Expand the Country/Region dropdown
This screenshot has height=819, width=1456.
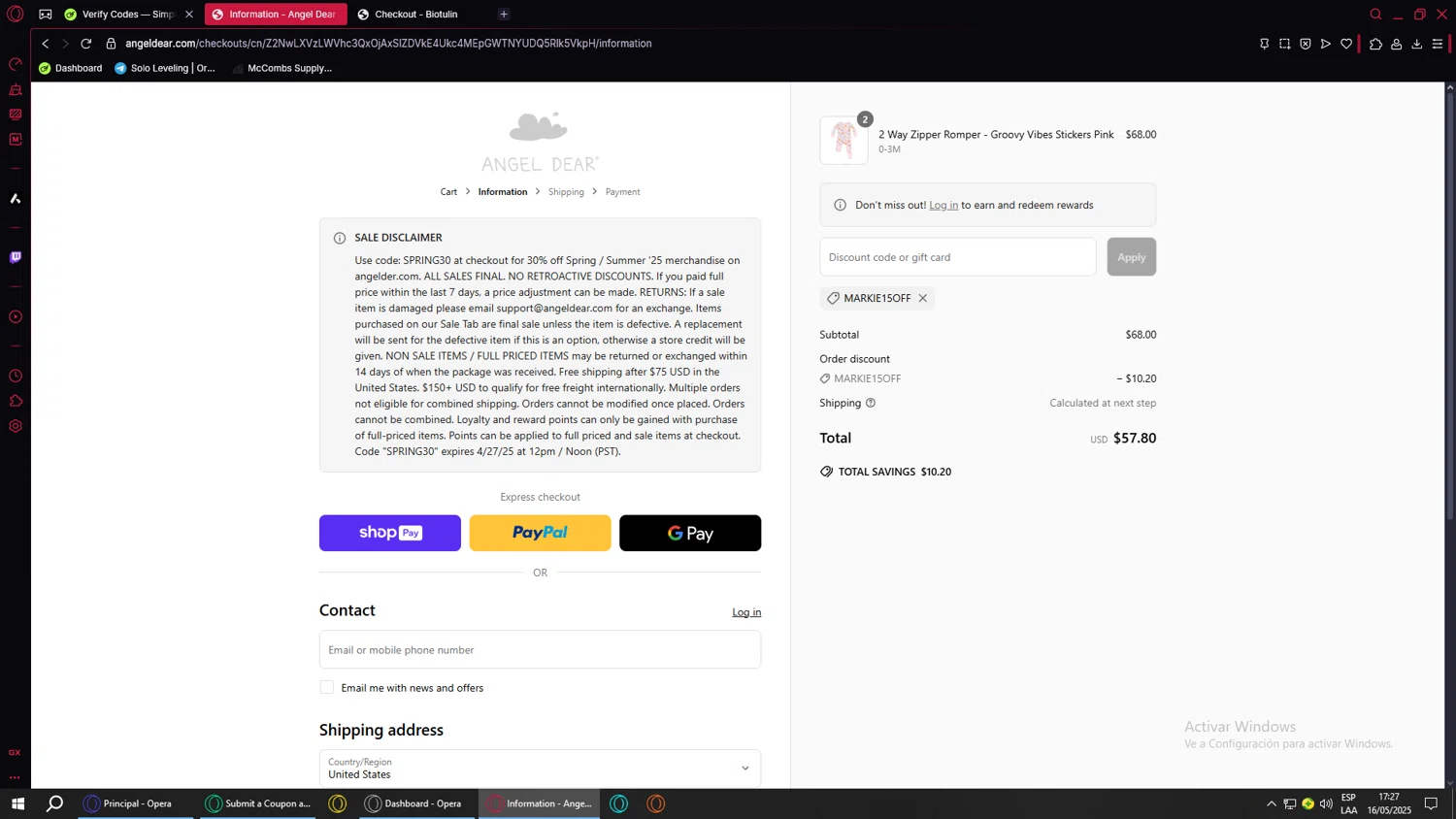click(540, 768)
